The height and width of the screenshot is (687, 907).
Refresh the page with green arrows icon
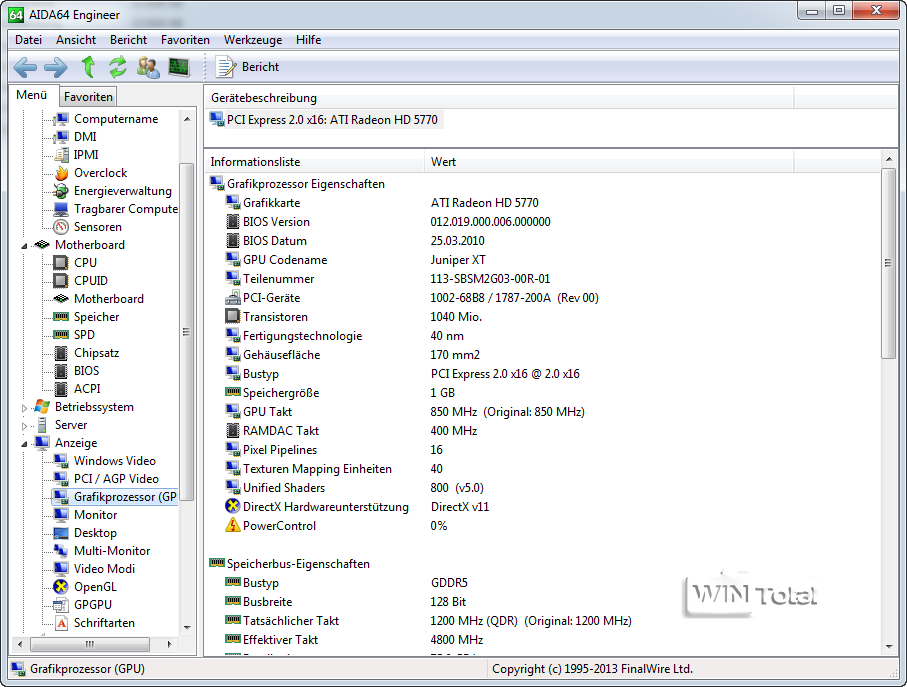tap(118, 67)
